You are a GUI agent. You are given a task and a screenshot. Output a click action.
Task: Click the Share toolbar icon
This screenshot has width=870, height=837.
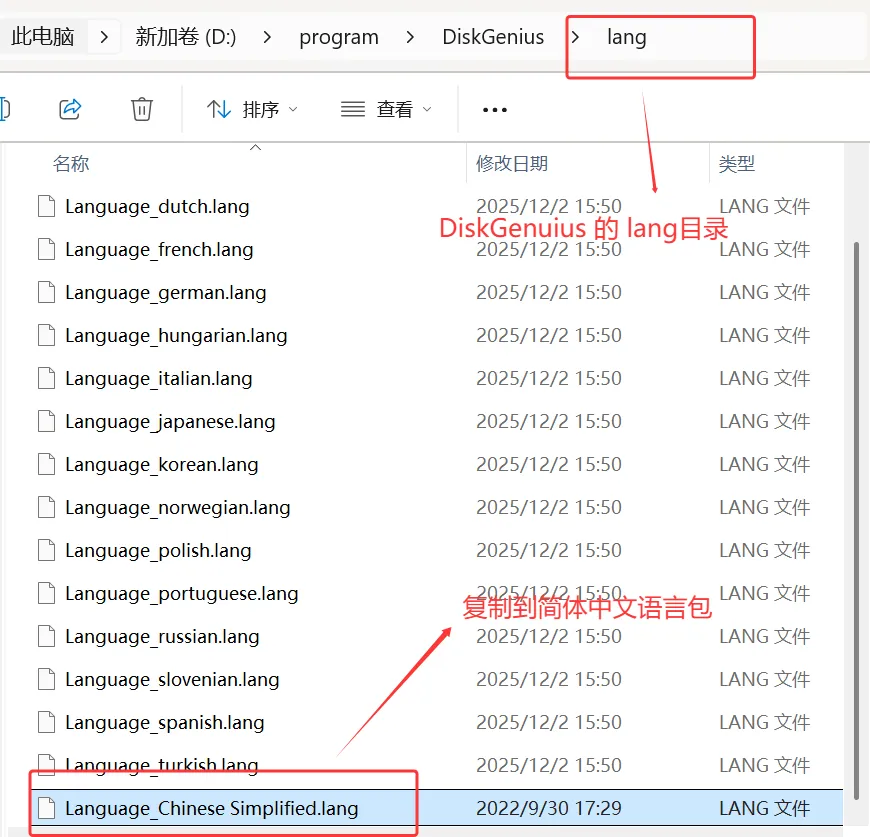70,109
